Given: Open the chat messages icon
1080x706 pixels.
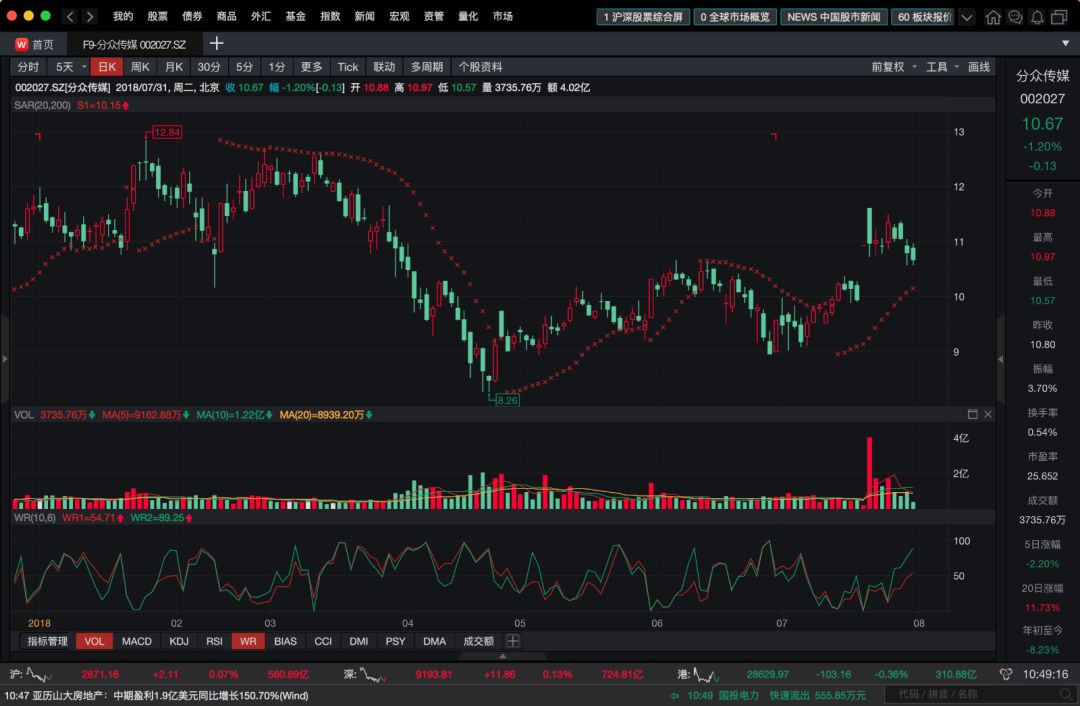Looking at the screenshot, I should (x=1015, y=17).
